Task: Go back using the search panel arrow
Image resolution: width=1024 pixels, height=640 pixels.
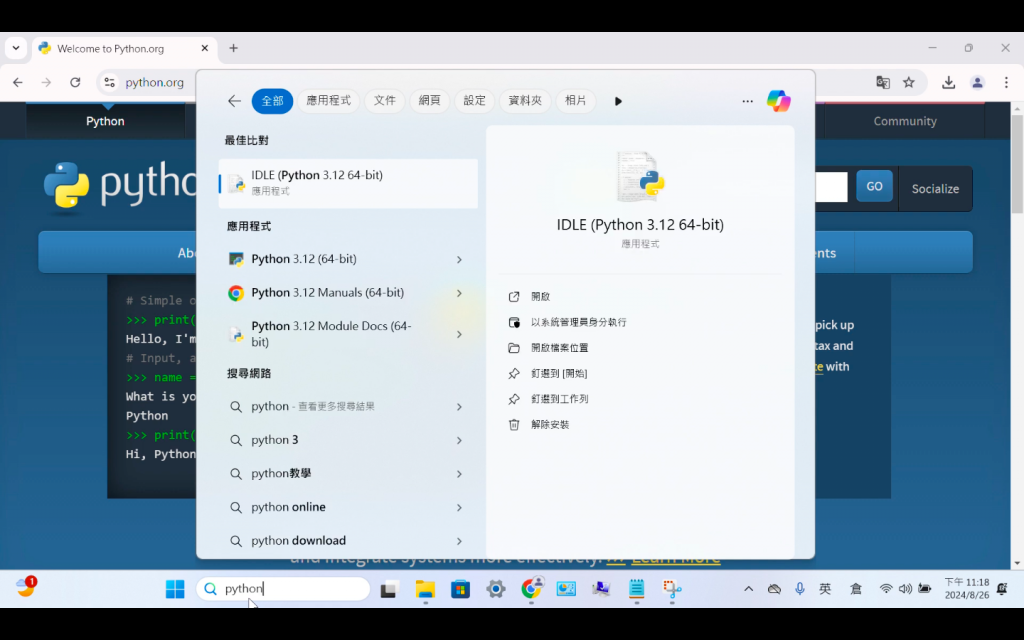Action: [234, 101]
